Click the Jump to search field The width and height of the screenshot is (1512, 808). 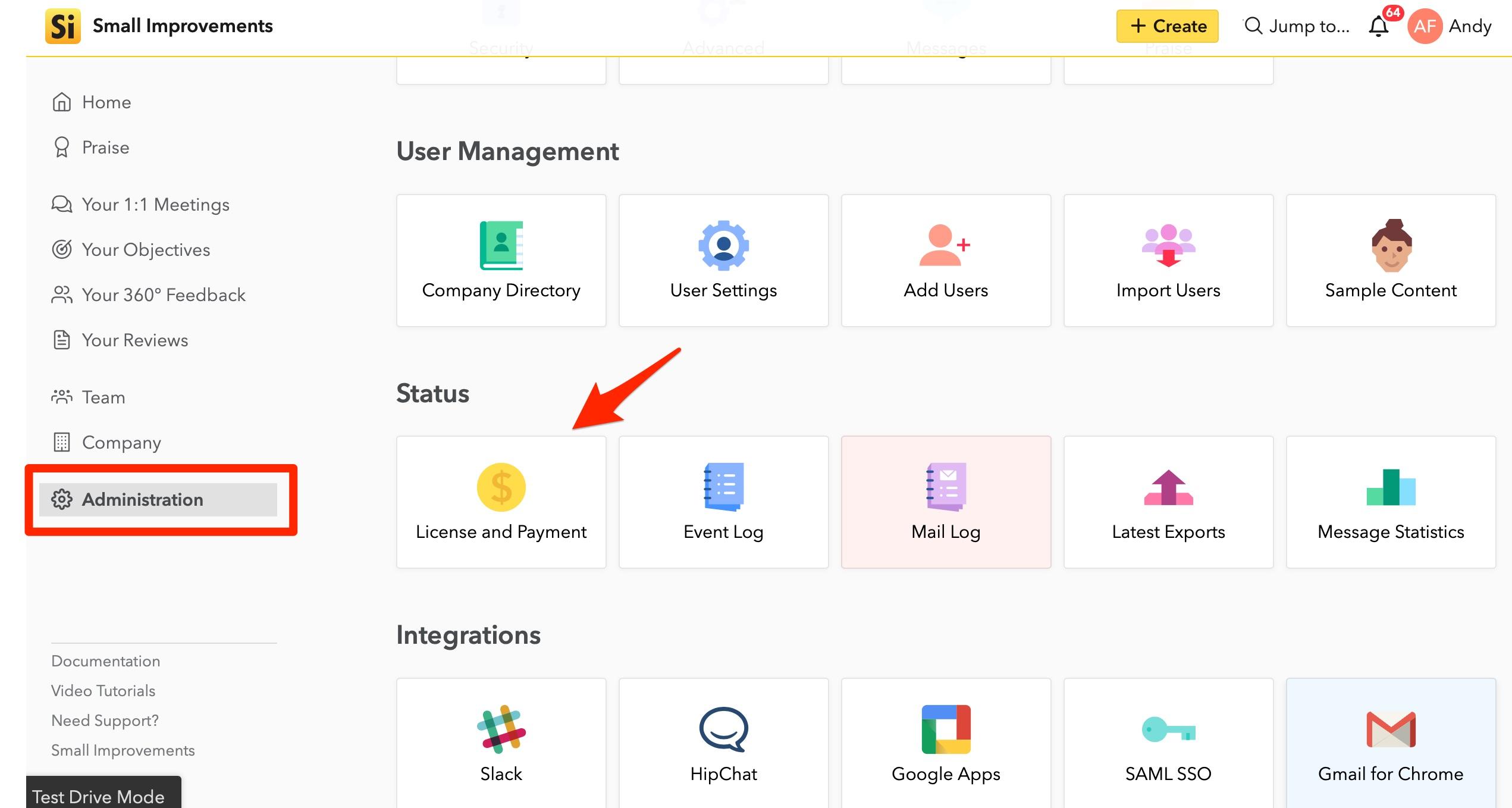point(1297,26)
